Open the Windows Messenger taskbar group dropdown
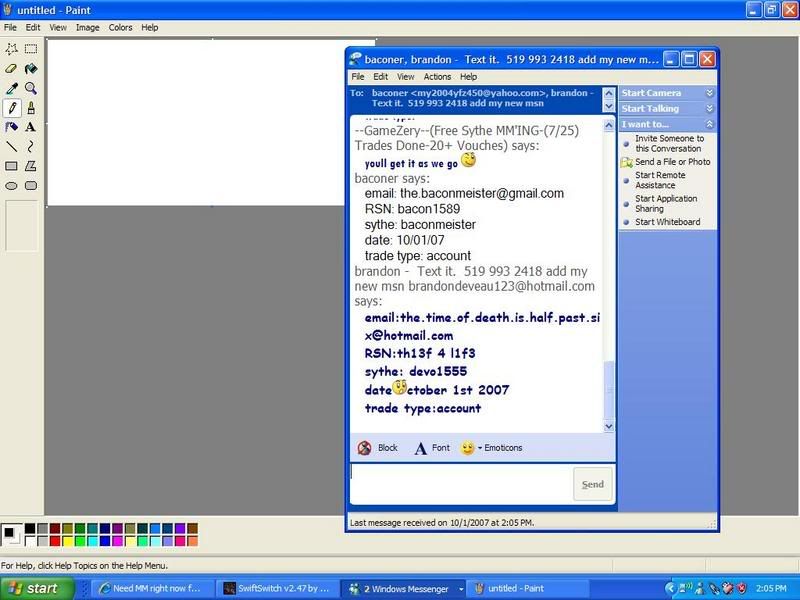Screen dimensions: 800x600 tap(461, 589)
